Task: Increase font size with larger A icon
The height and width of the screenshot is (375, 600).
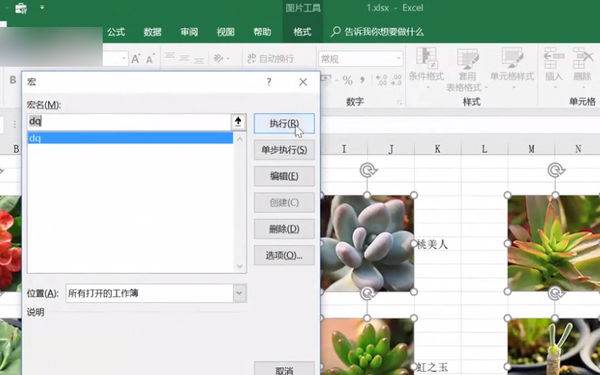Action: tap(135, 59)
